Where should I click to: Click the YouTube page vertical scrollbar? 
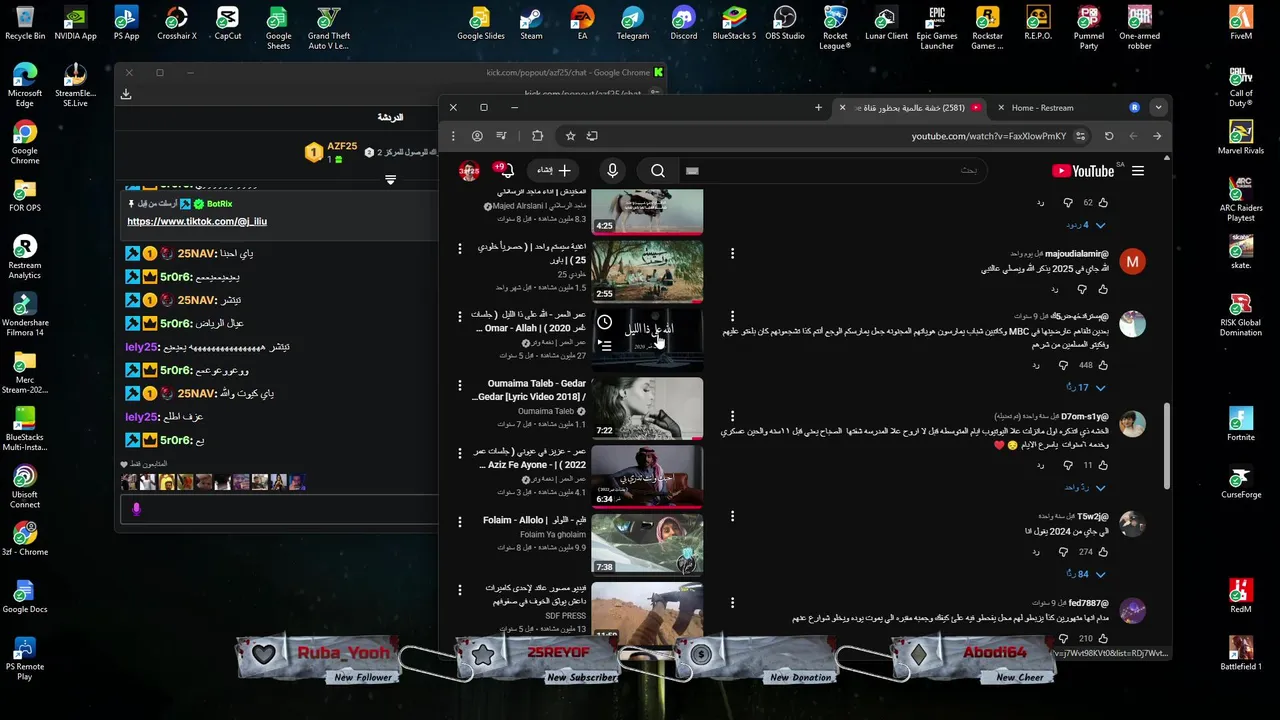point(1166,445)
